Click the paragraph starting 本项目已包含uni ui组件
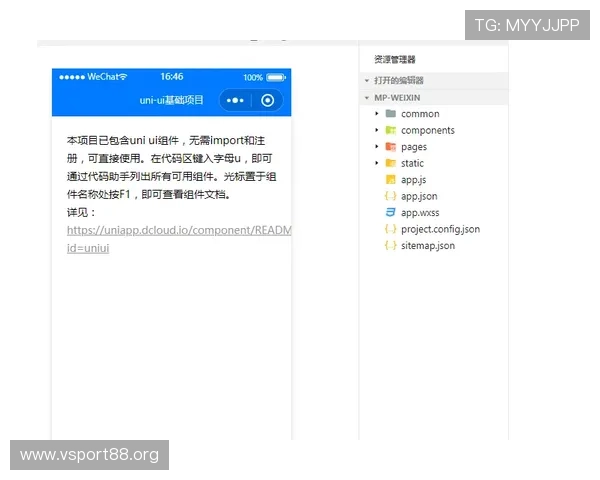600x480 pixels. coord(171,167)
